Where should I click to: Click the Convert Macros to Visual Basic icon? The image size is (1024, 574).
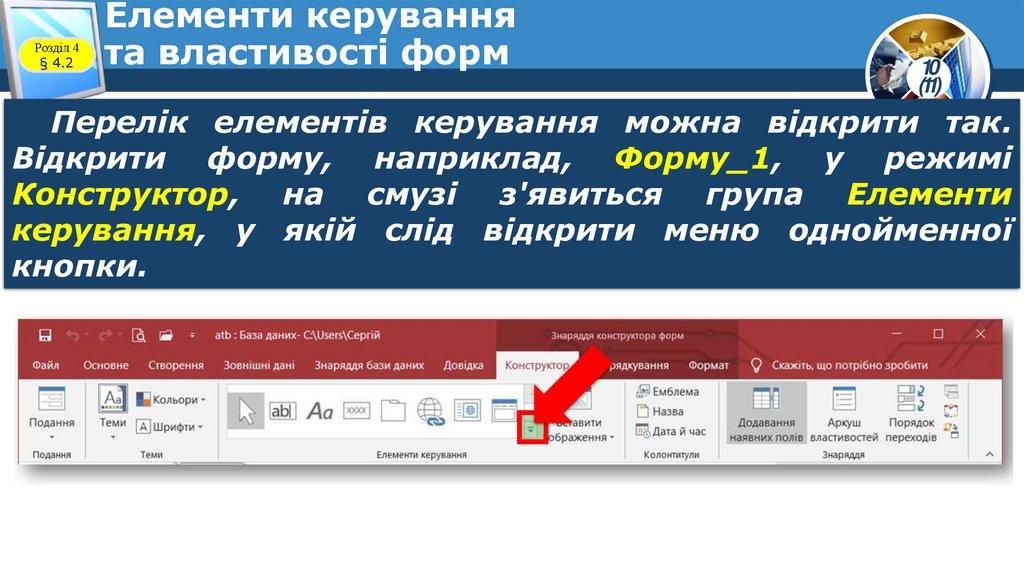coord(952,431)
